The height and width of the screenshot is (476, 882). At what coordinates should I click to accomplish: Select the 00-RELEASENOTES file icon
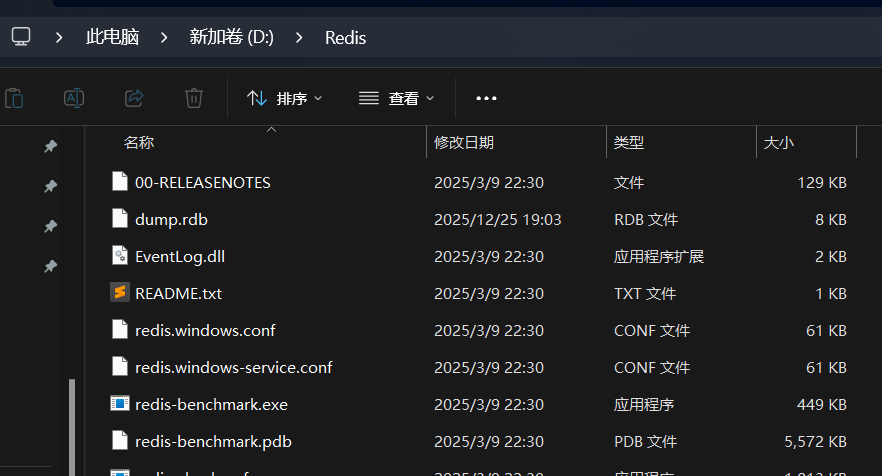[x=120, y=181]
